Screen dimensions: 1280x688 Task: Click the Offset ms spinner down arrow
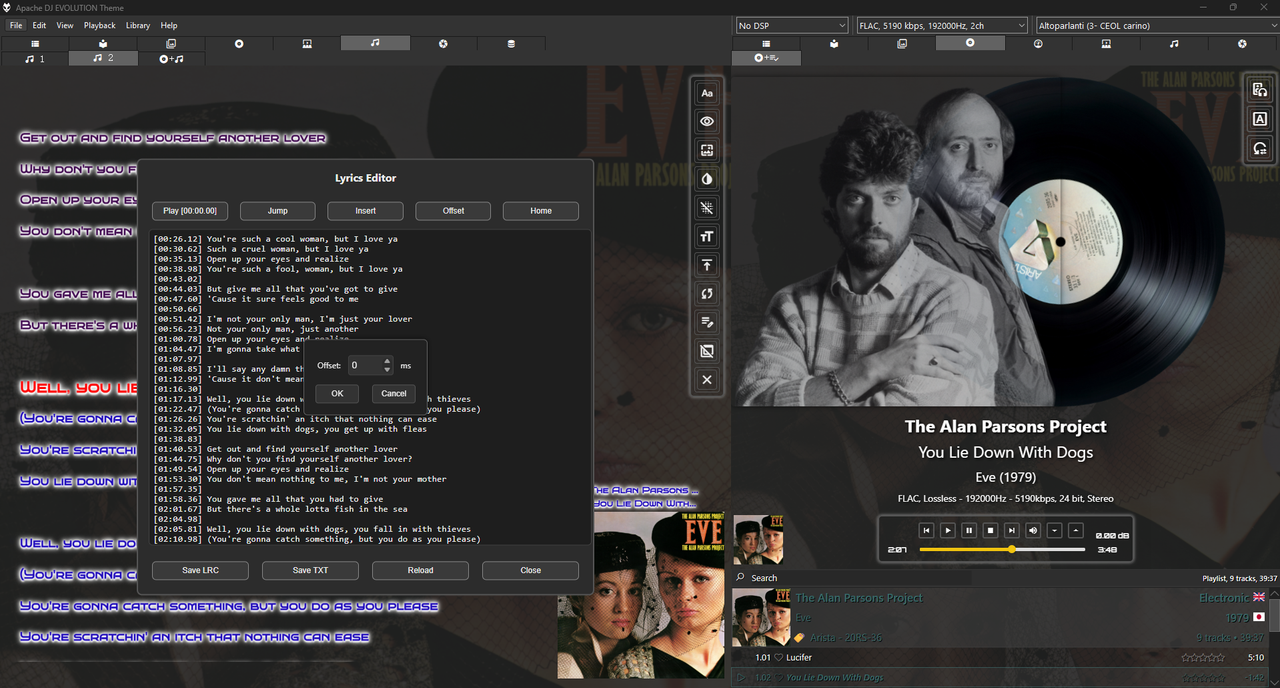(x=388, y=370)
